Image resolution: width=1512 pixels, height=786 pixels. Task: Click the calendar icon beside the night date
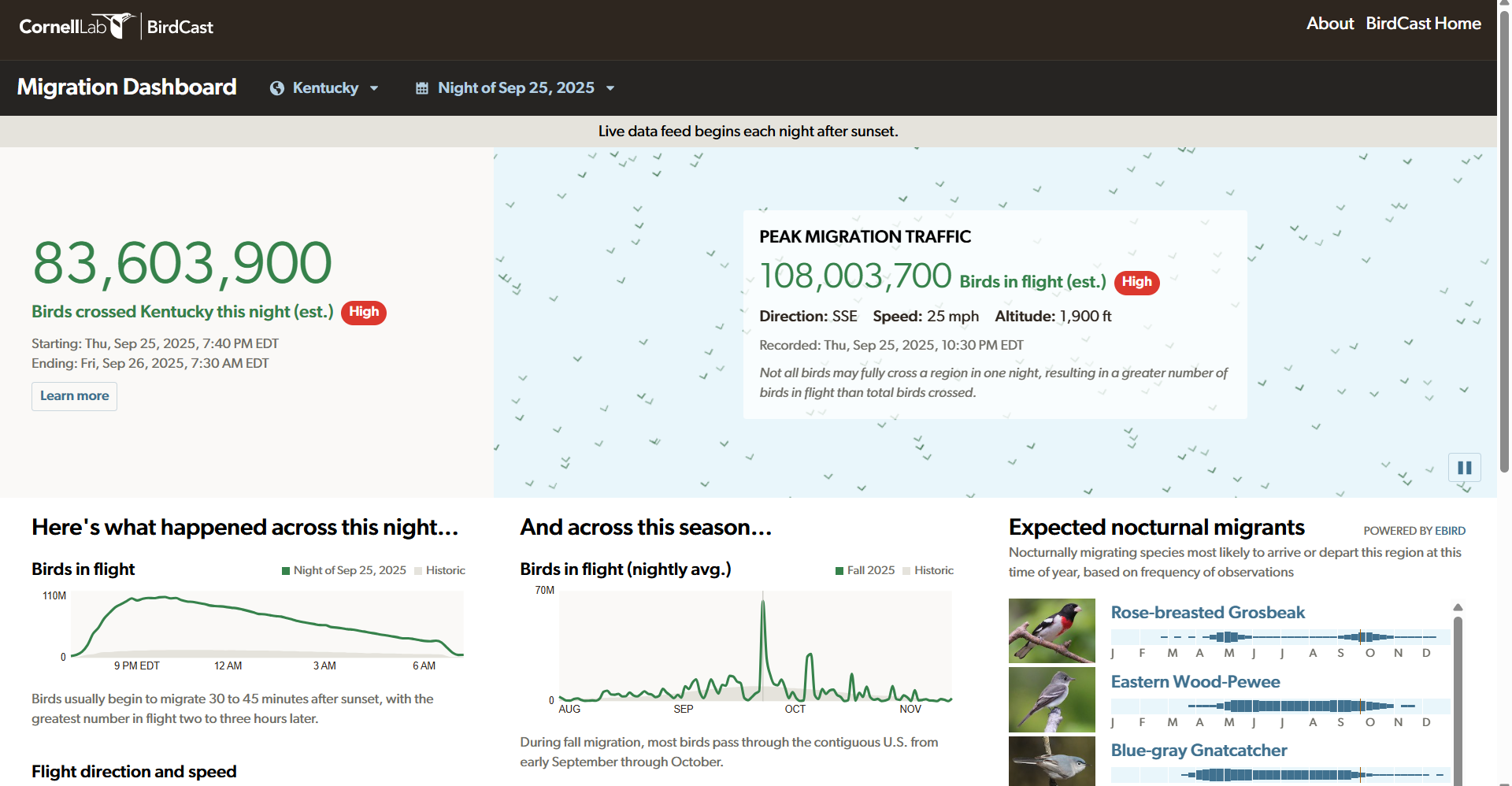click(422, 88)
